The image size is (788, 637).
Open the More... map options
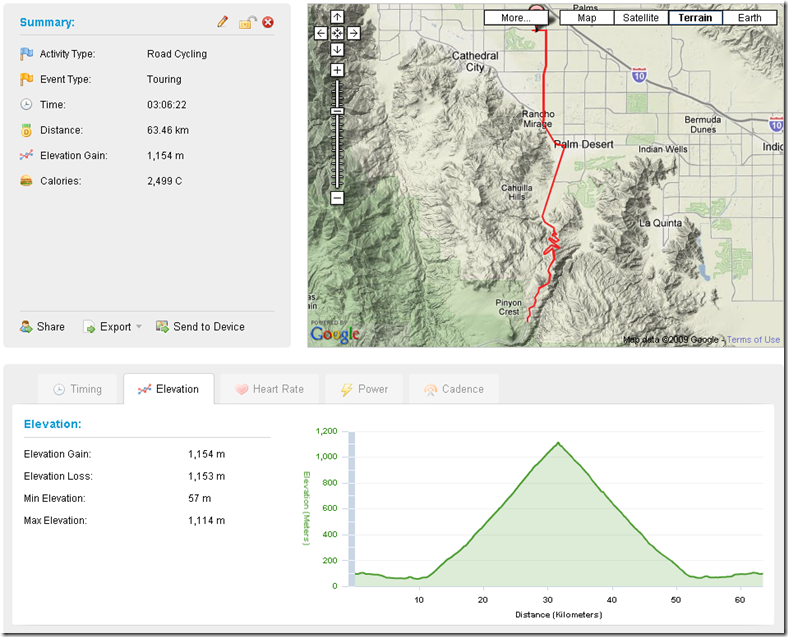pyautogui.click(x=516, y=18)
